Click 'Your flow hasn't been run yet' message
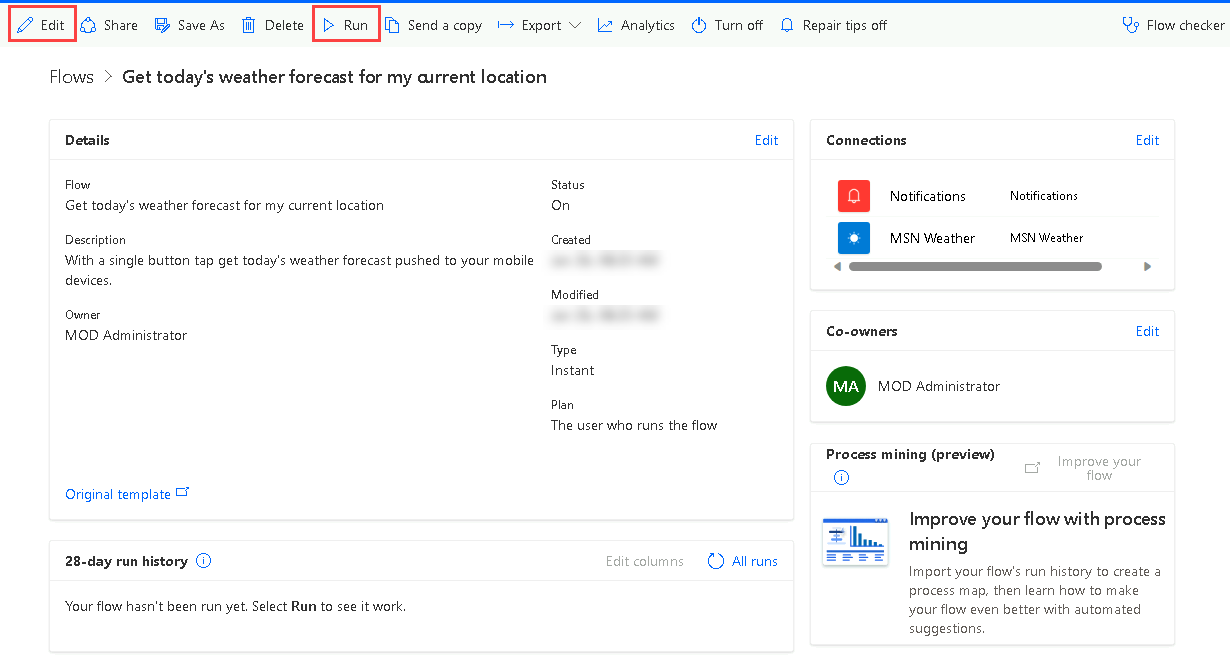1230x661 pixels. point(235,606)
